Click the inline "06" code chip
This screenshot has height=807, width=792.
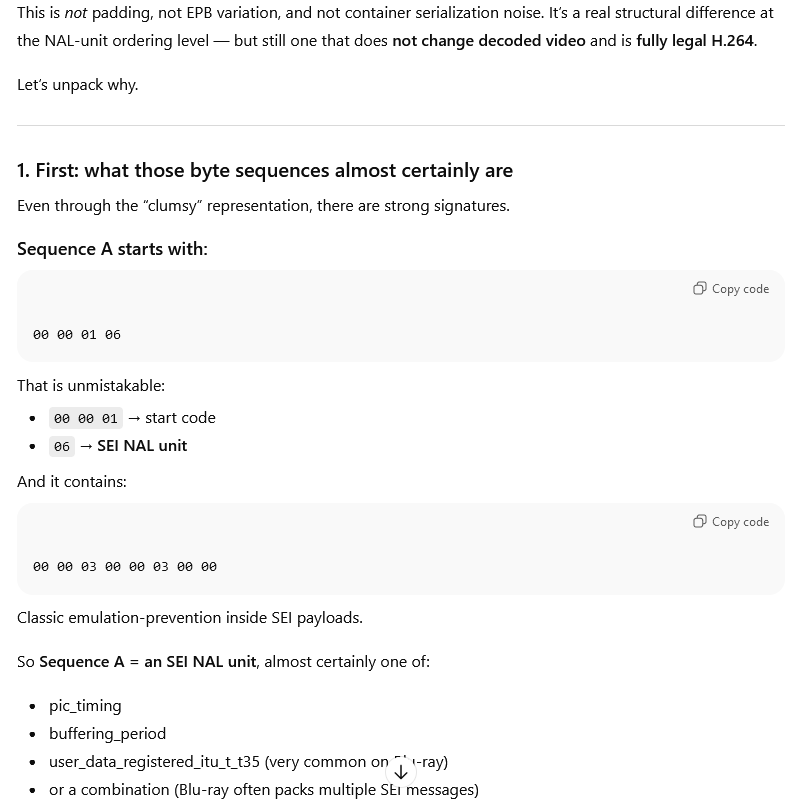pos(62,446)
